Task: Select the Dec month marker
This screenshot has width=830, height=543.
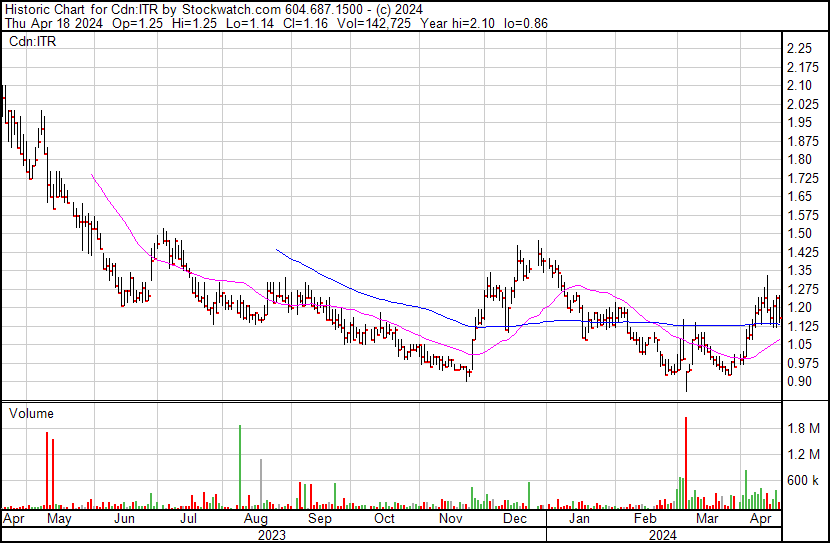Action: pyautogui.click(x=515, y=520)
